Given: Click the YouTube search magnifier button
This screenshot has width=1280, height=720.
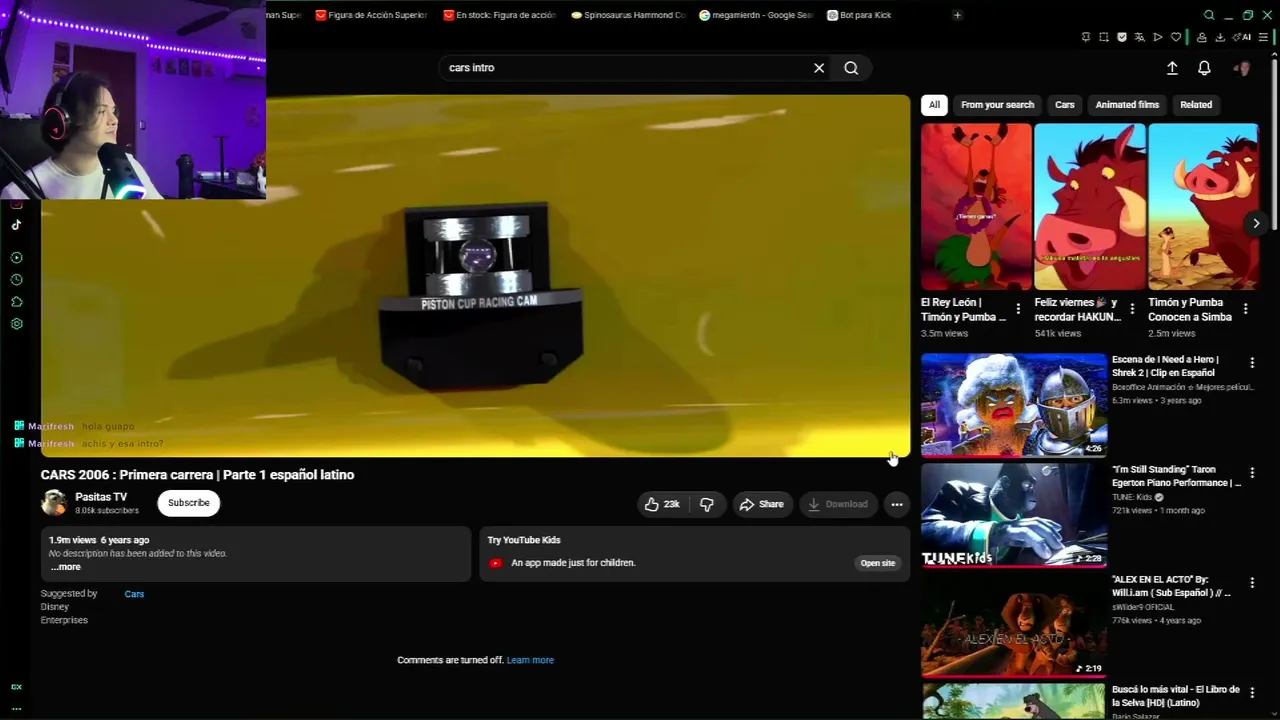Looking at the screenshot, I should (x=851, y=68).
